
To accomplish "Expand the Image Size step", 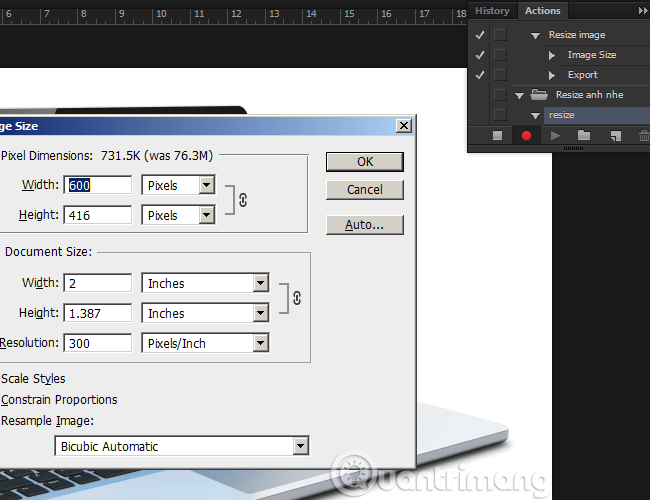I will (x=552, y=55).
